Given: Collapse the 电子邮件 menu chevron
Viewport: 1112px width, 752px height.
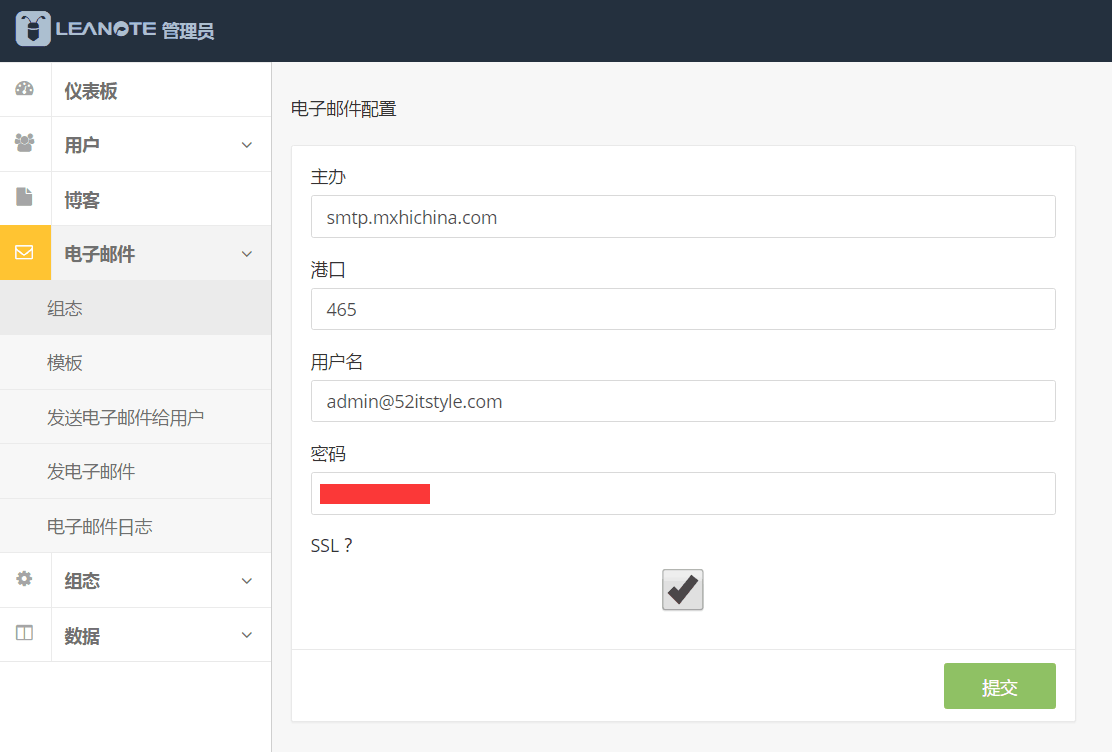Looking at the screenshot, I should pyautogui.click(x=247, y=254).
